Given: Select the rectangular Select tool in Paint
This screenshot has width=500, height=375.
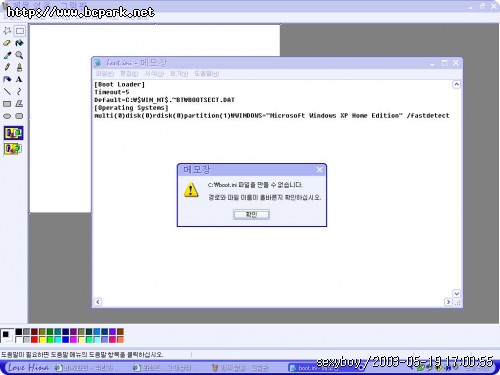Looking at the screenshot, I should [20, 31].
